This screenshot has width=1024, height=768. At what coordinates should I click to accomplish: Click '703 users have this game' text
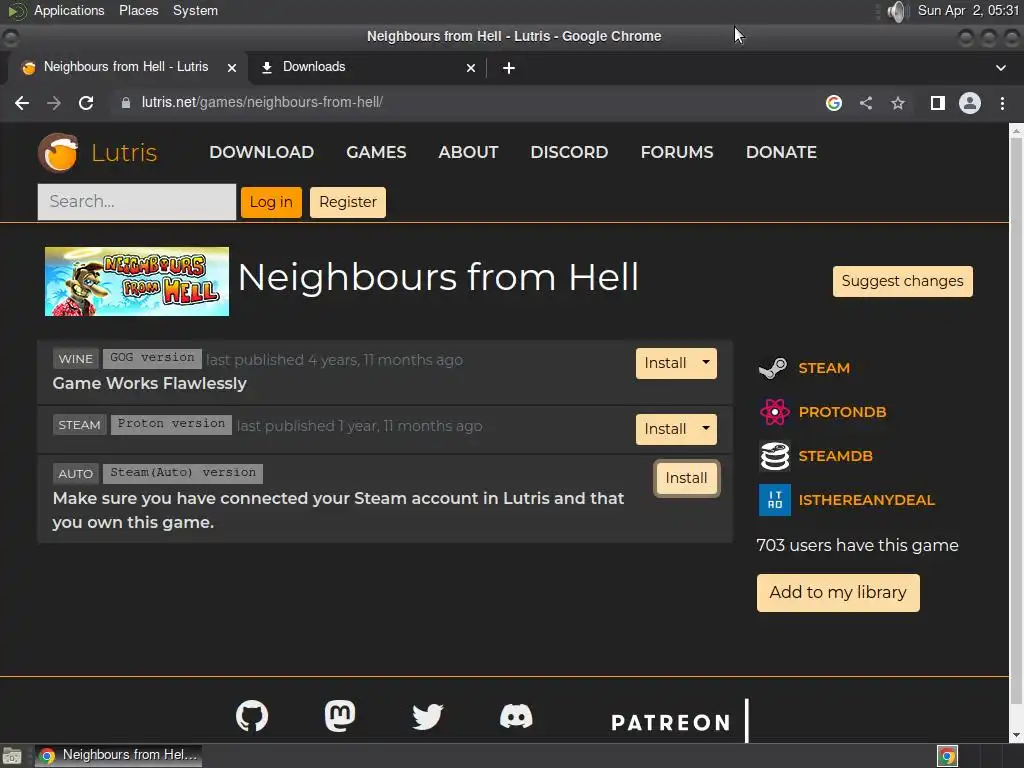857,545
